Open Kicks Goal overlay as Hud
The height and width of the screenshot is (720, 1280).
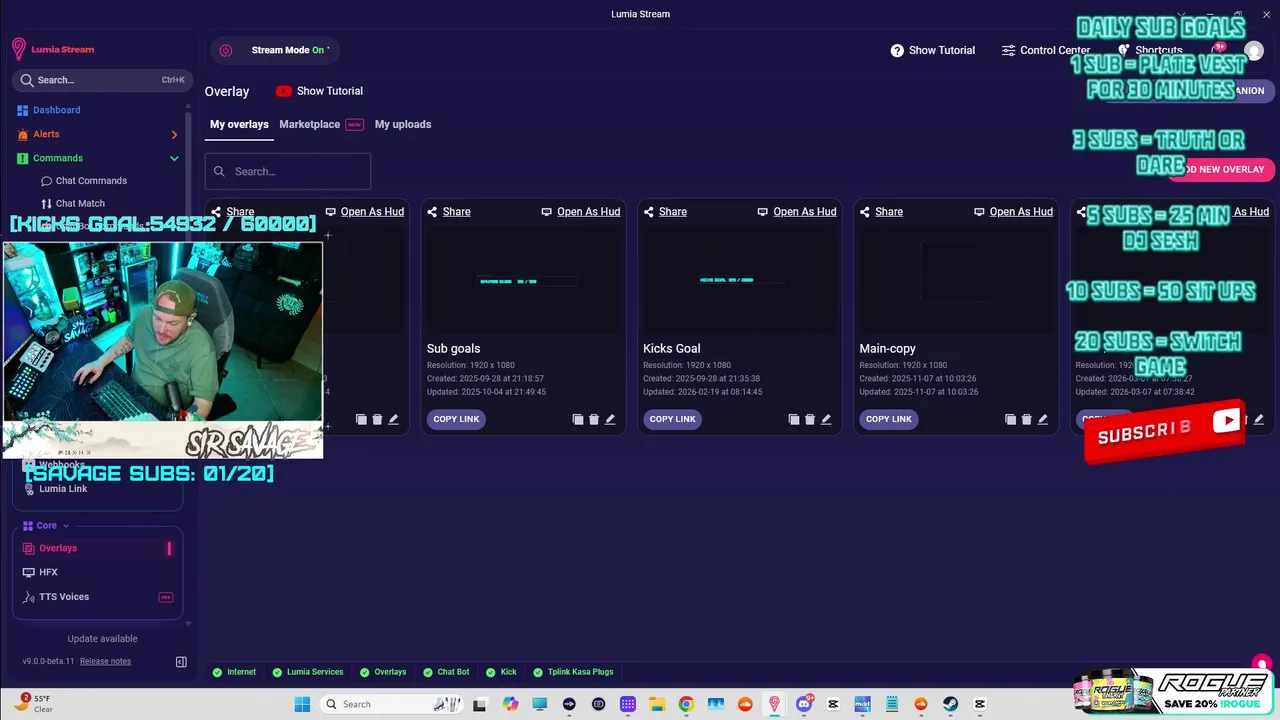[x=796, y=211]
